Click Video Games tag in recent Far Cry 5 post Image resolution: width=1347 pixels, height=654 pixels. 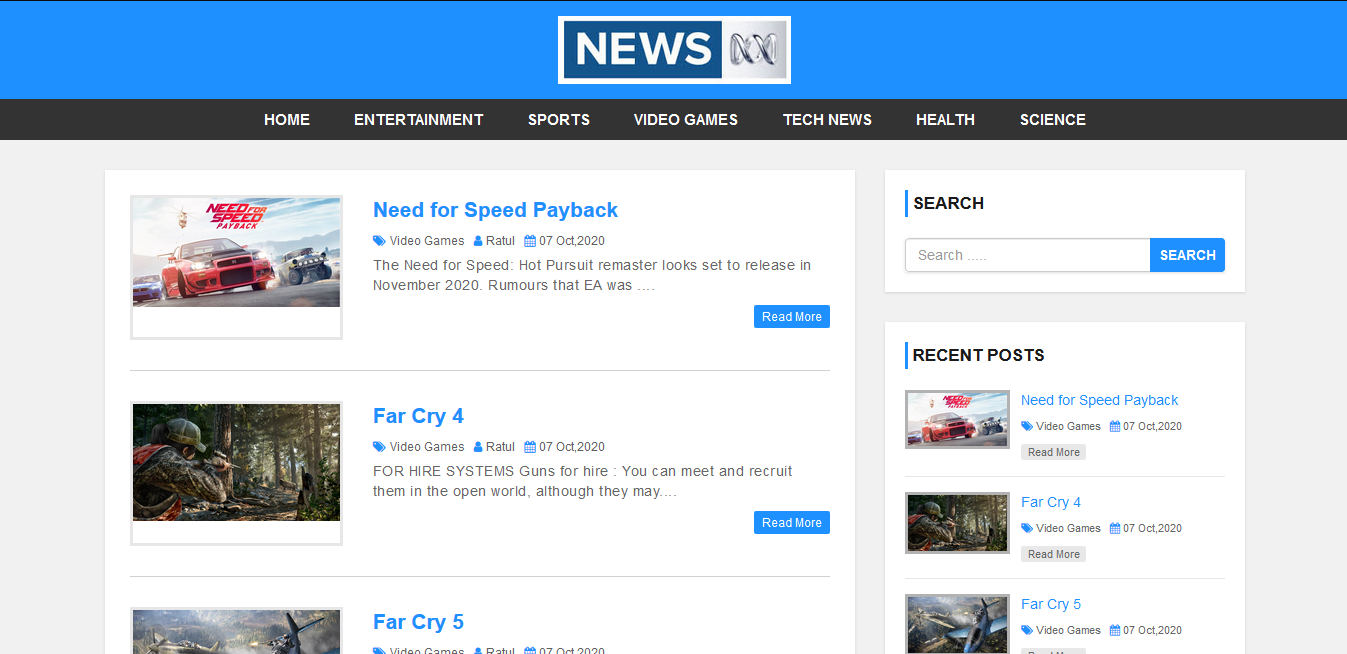pyautogui.click(x=1068, y=630)
